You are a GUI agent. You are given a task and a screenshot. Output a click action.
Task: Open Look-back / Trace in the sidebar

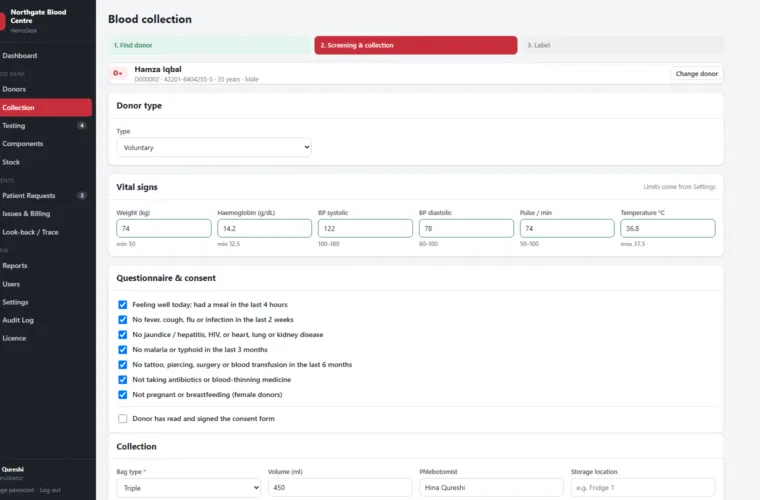(46, 232)
